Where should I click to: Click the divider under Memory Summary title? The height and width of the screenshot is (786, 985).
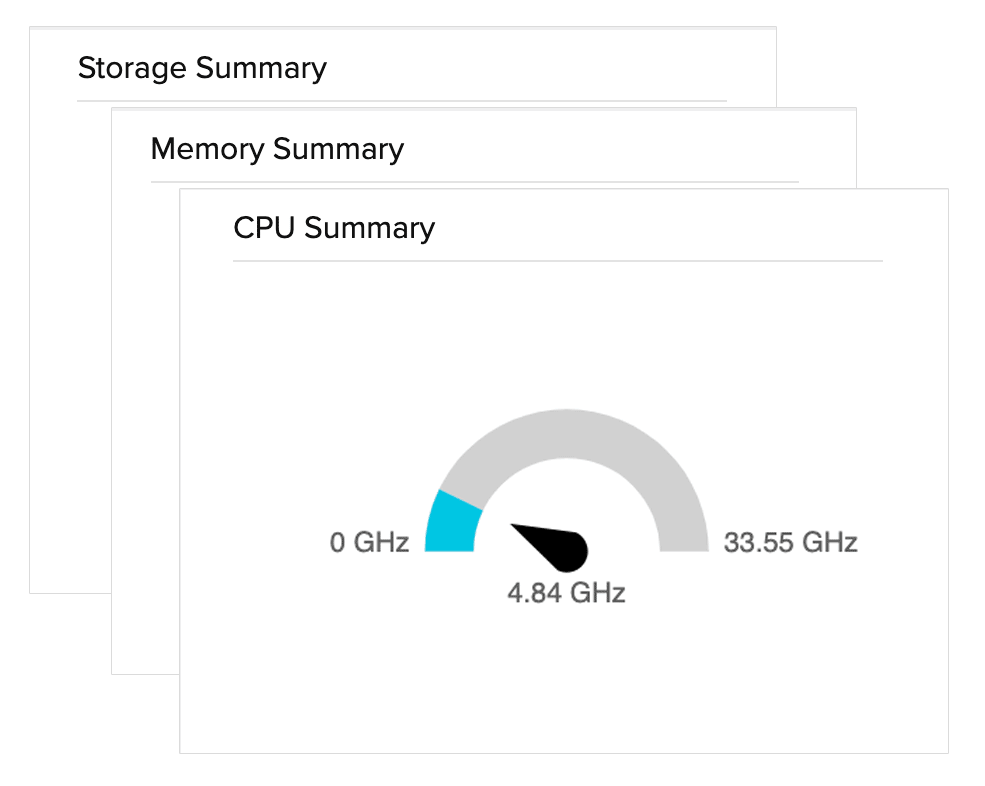(x=474, y=182)
